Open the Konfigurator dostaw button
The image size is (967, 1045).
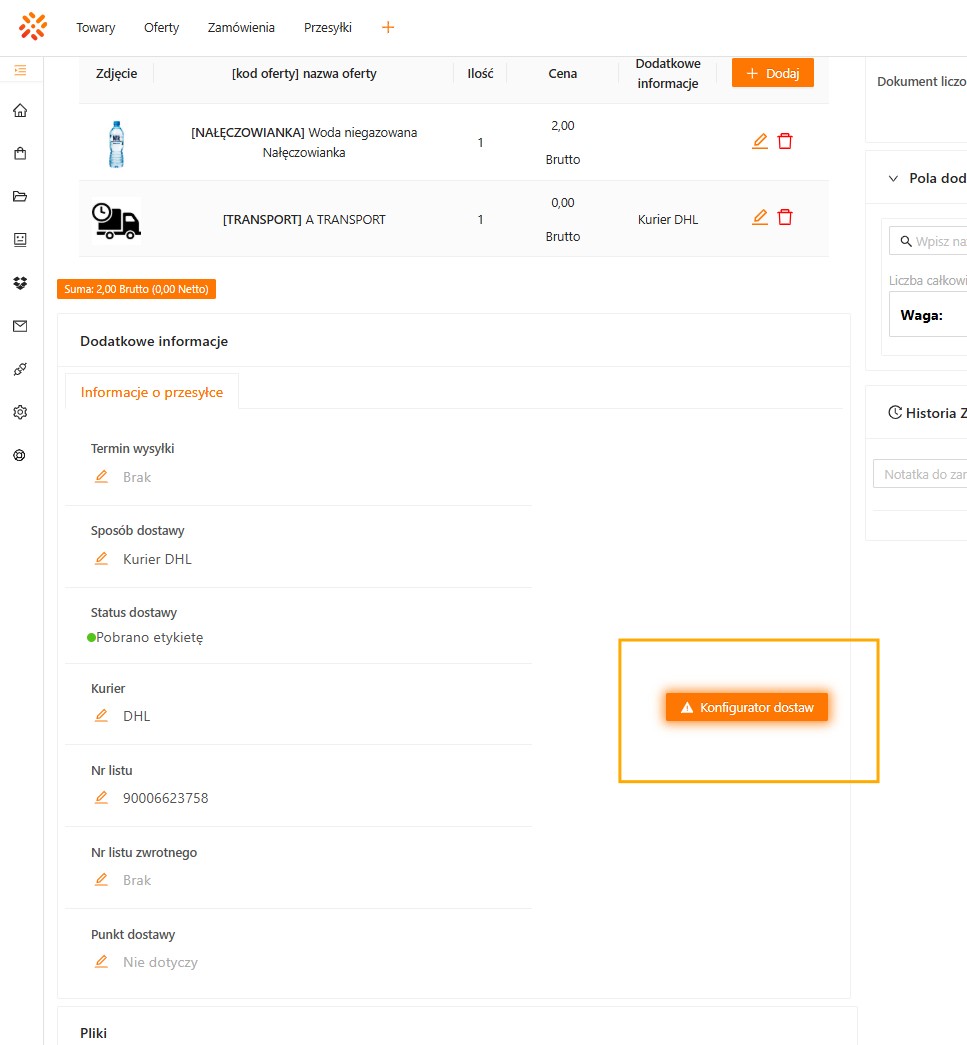[x=748, y=707]
